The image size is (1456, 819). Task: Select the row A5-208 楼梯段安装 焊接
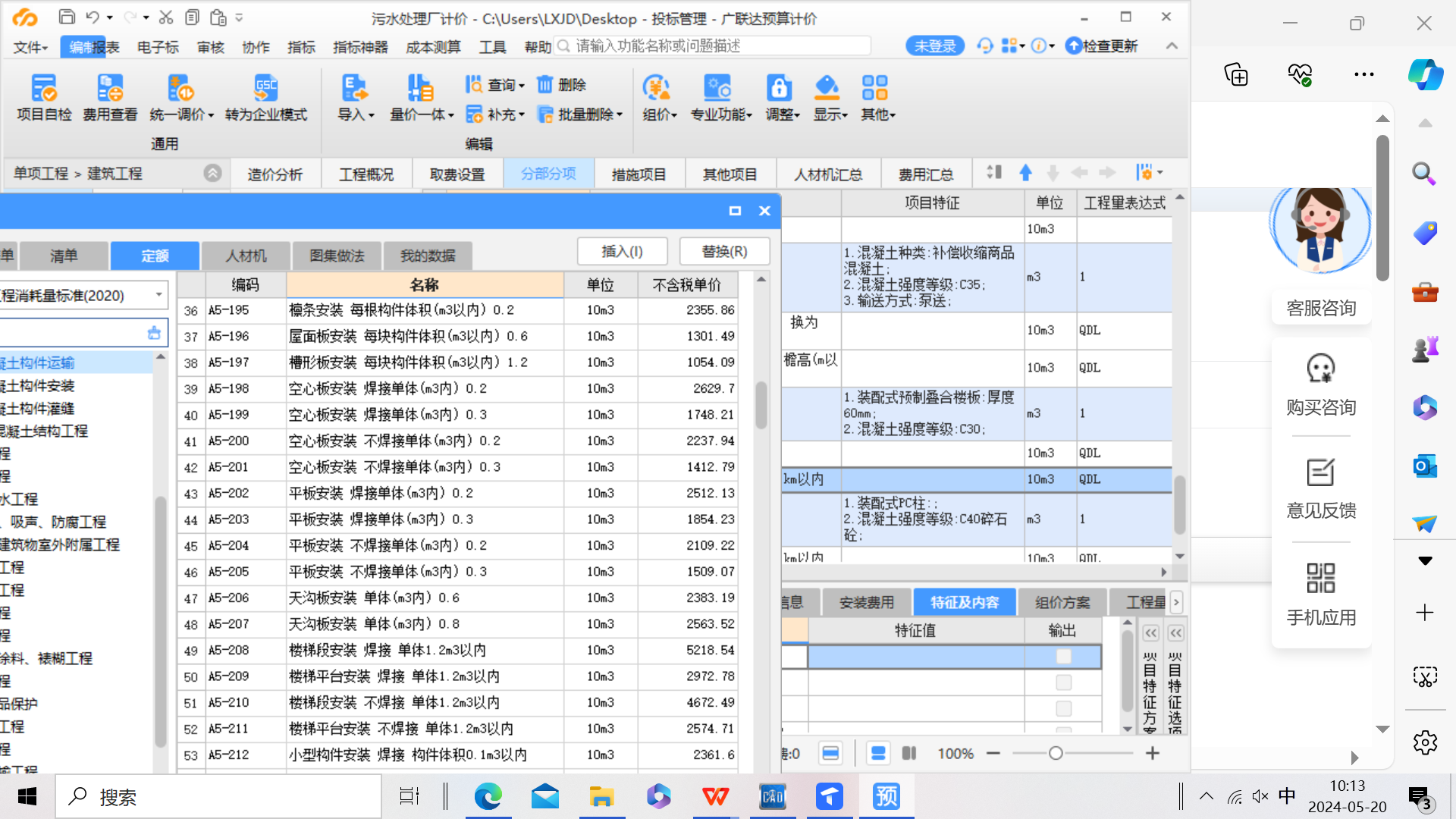[x=457, y=650]
